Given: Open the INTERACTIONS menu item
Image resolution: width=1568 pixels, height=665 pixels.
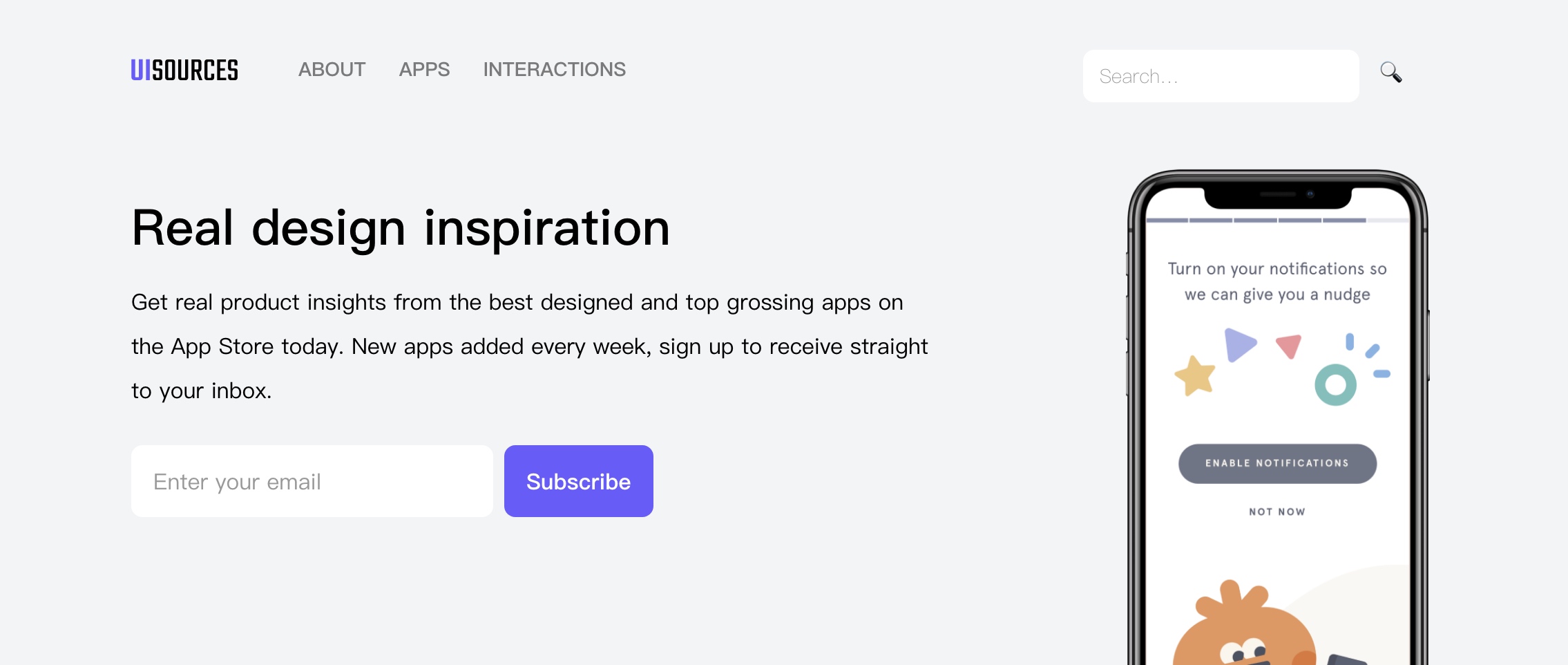Looking at the screenshot, I should click(554, 70).
